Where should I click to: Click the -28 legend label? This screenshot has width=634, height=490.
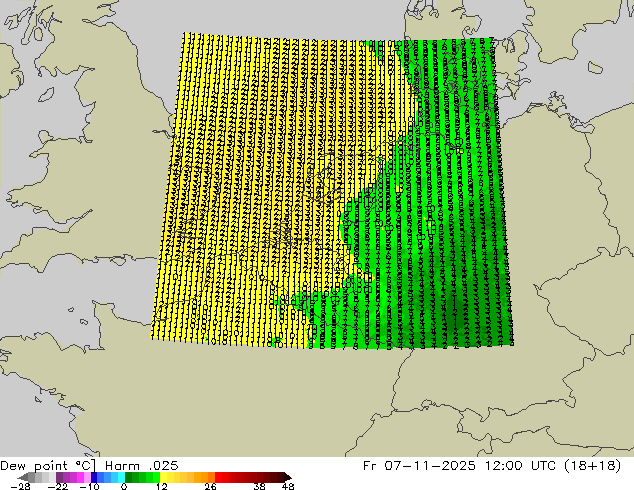20,486
